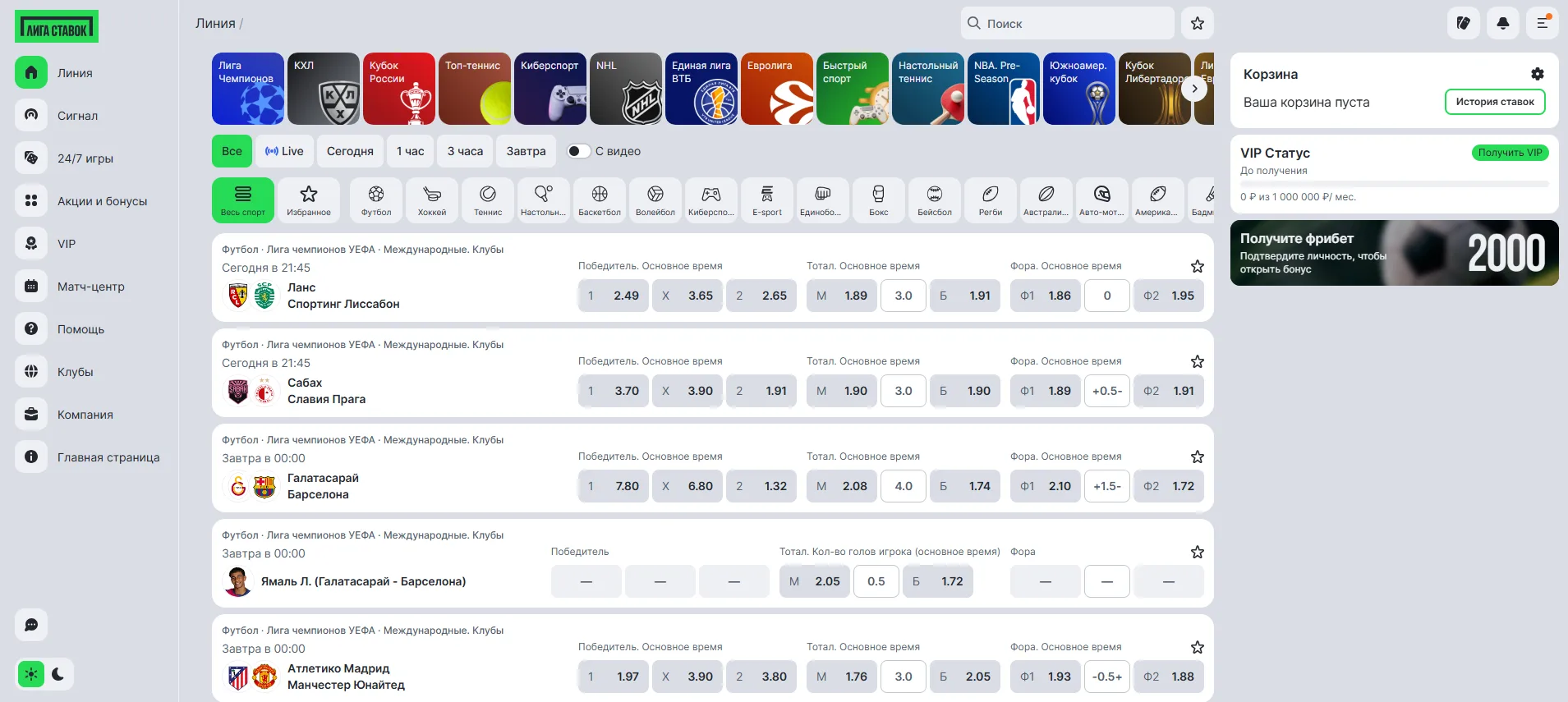The height and width of the screenshot is (702, 1568).
Task: Select draw odds 6.80 for Галатасарай – Барселона
Action: point(687,486)
